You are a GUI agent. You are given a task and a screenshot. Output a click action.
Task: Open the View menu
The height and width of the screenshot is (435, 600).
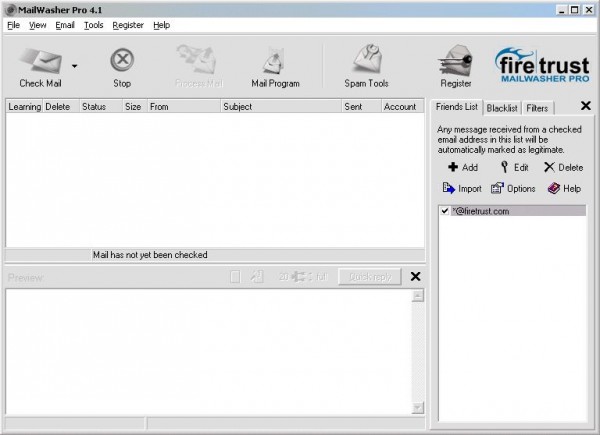[38, 25]
